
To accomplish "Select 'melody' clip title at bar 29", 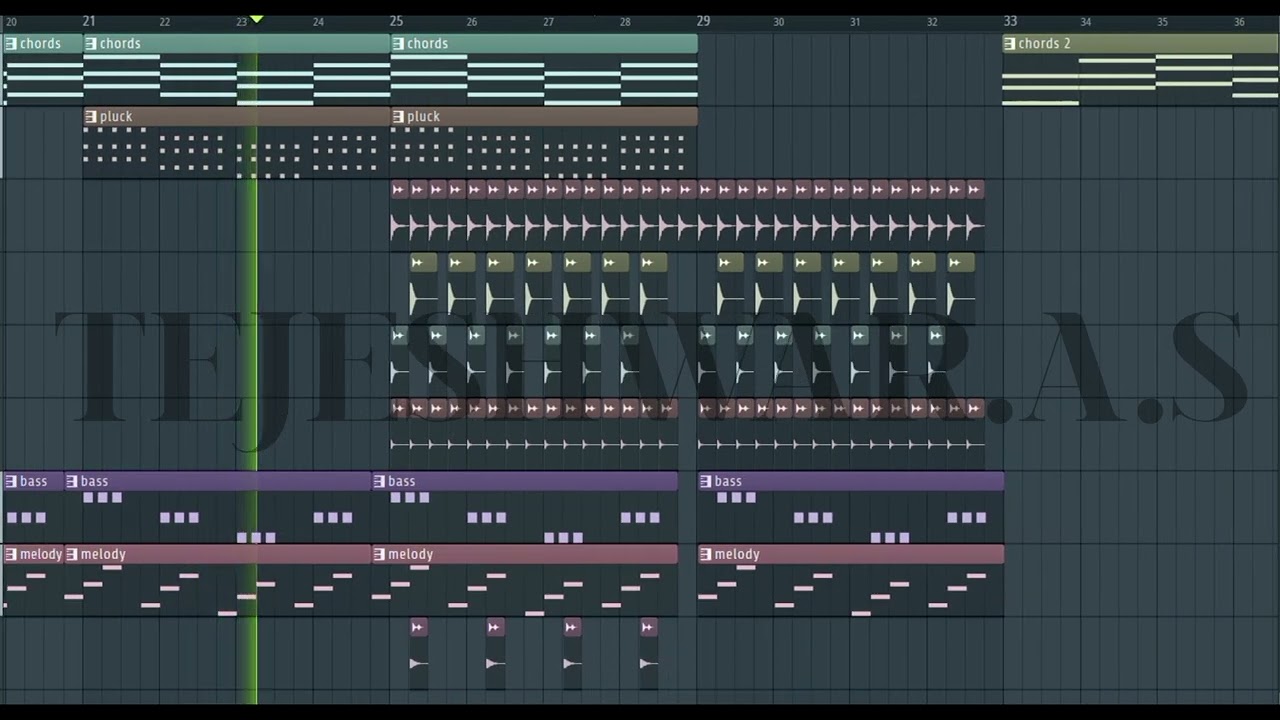I will pos(737,555).
